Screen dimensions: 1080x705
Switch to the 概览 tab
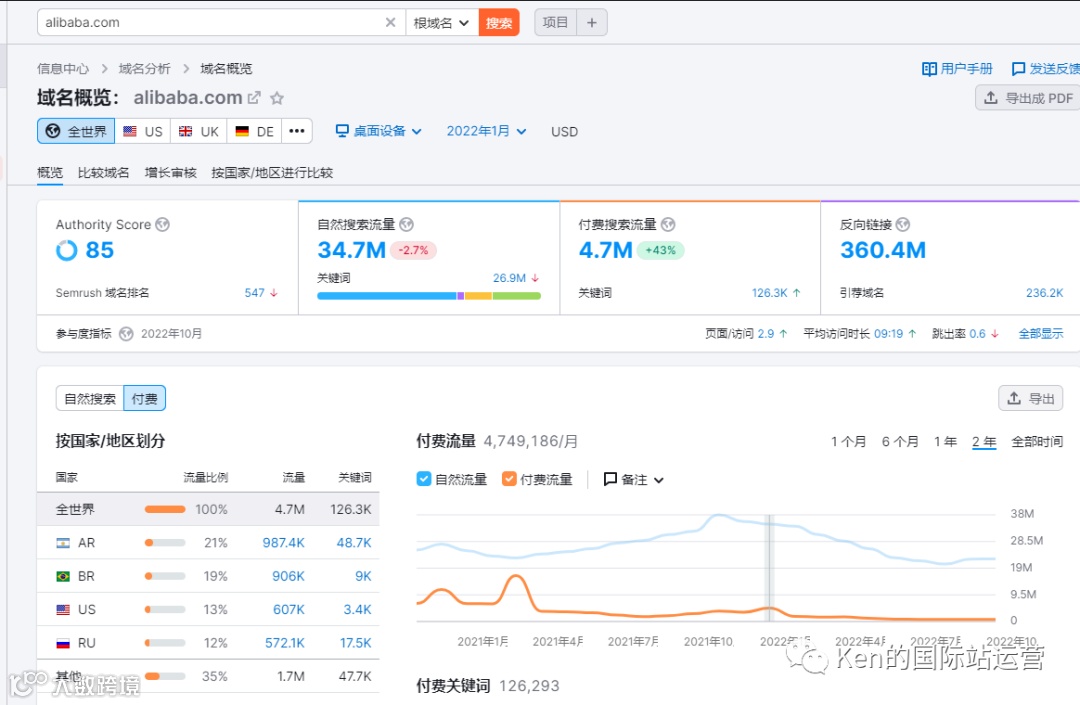[x=50, y=172]
